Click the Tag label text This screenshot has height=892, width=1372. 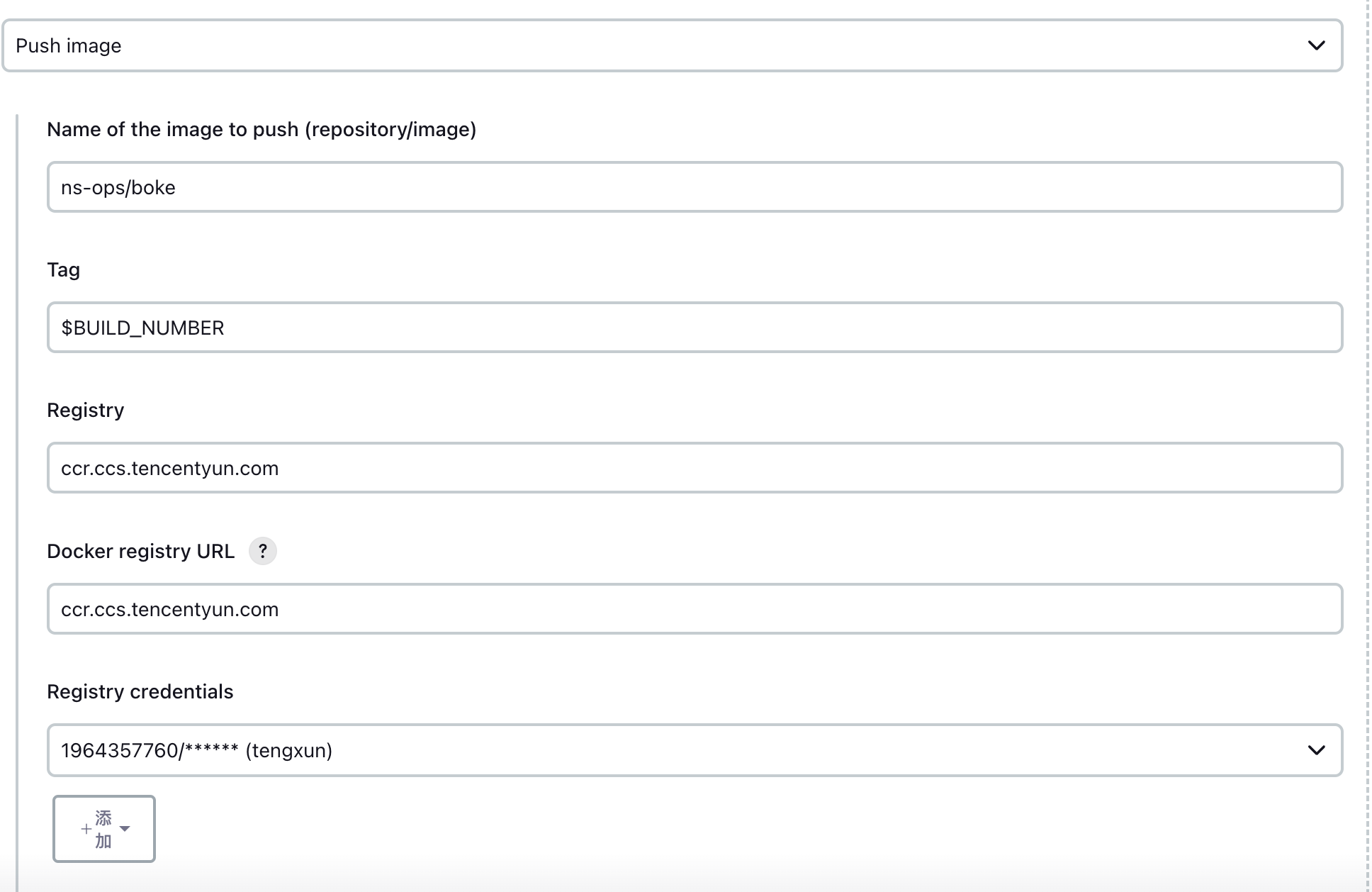tap(63, 270)
